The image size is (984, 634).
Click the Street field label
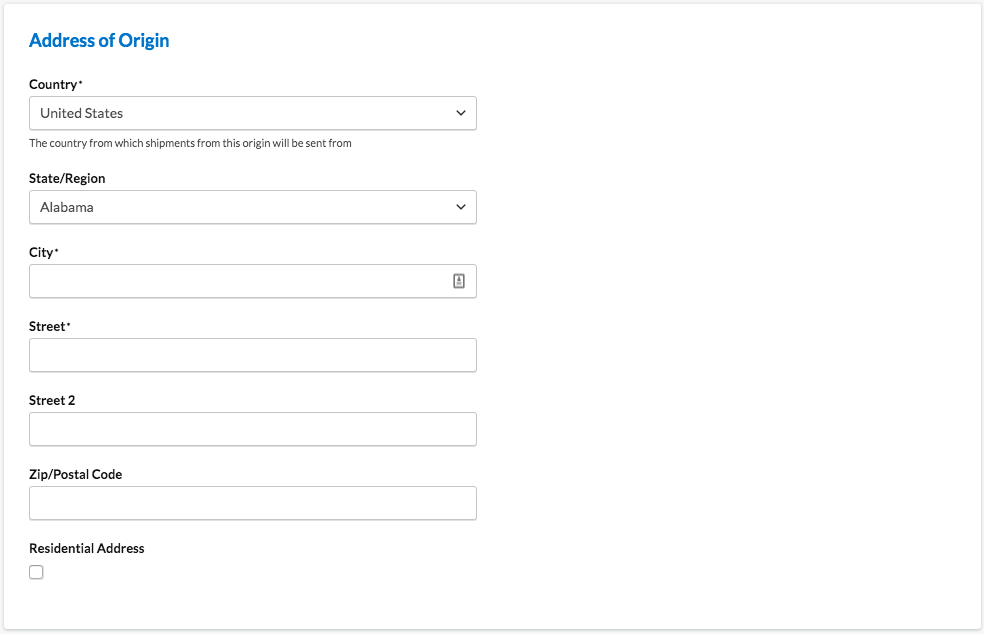47,326
